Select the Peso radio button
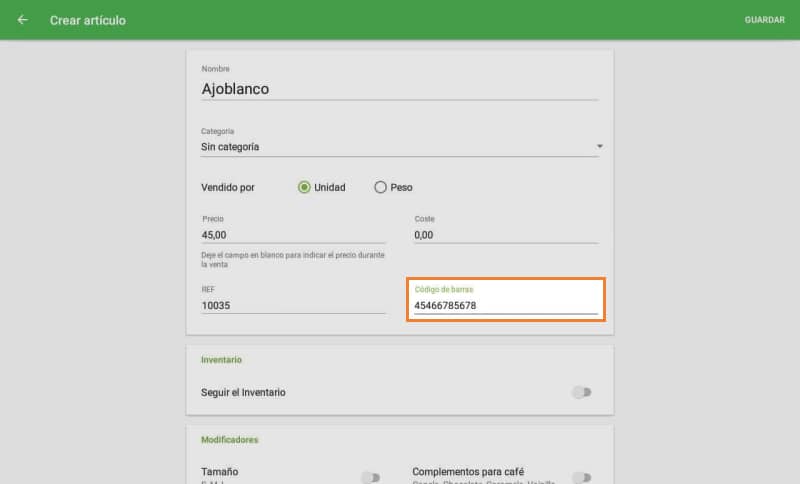 point(380,187)
